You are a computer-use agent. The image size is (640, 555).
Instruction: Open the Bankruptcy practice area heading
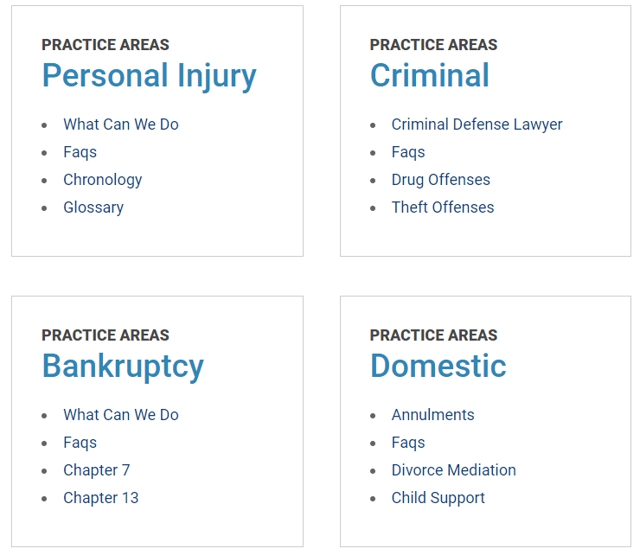point(123,367)
